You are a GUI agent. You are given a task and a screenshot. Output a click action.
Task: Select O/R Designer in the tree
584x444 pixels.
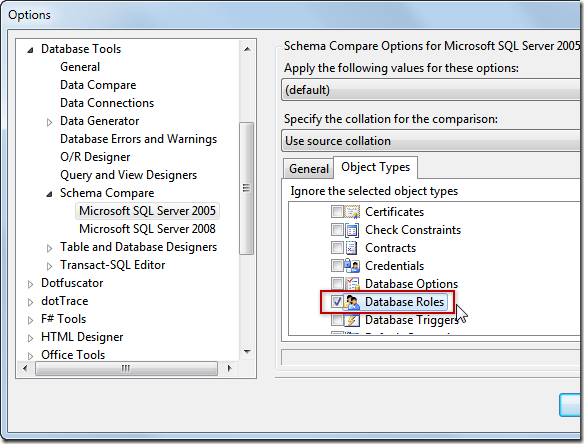click(x=95, y=157)
